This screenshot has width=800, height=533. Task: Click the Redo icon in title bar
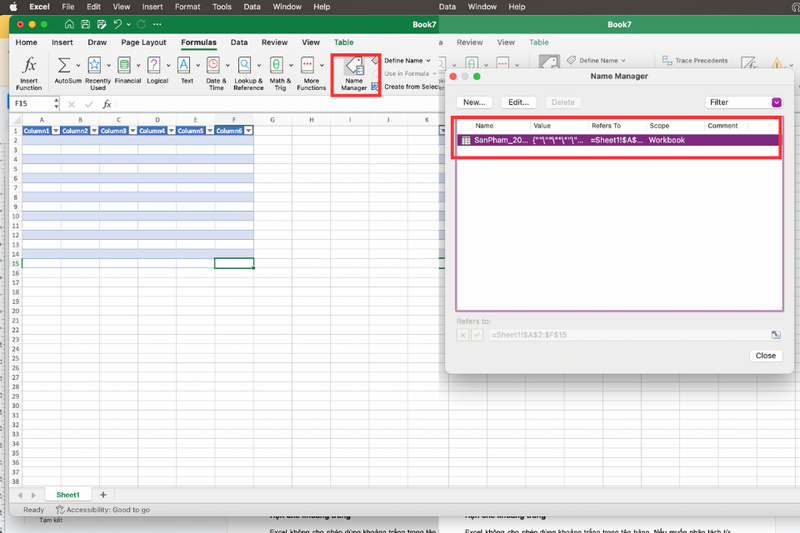(x=141, y=24)
